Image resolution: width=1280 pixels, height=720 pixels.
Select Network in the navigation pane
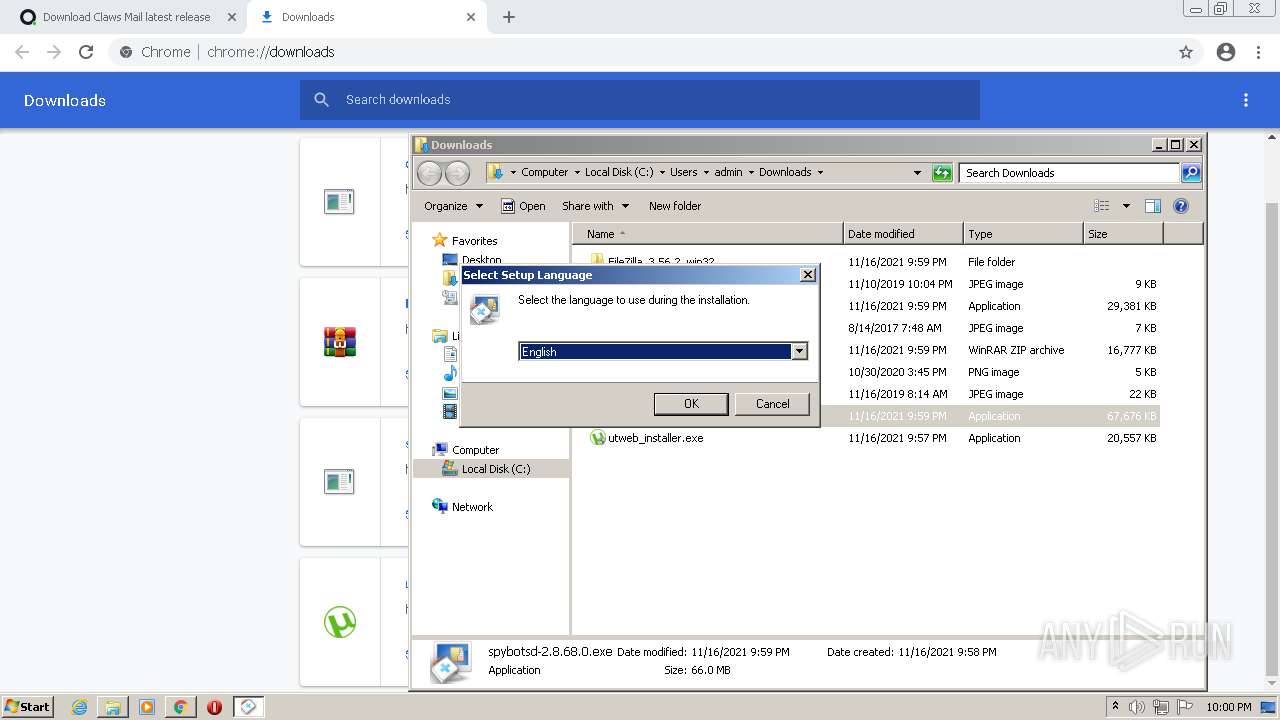coord(472,507)
